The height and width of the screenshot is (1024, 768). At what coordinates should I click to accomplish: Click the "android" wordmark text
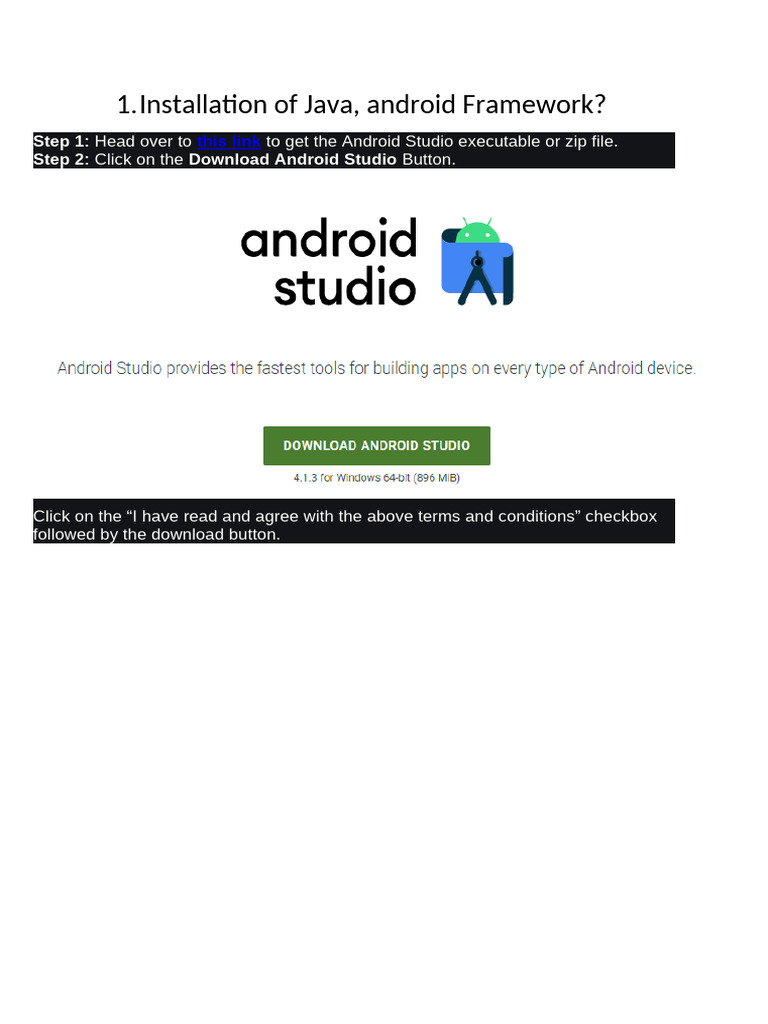coord(328,239)
